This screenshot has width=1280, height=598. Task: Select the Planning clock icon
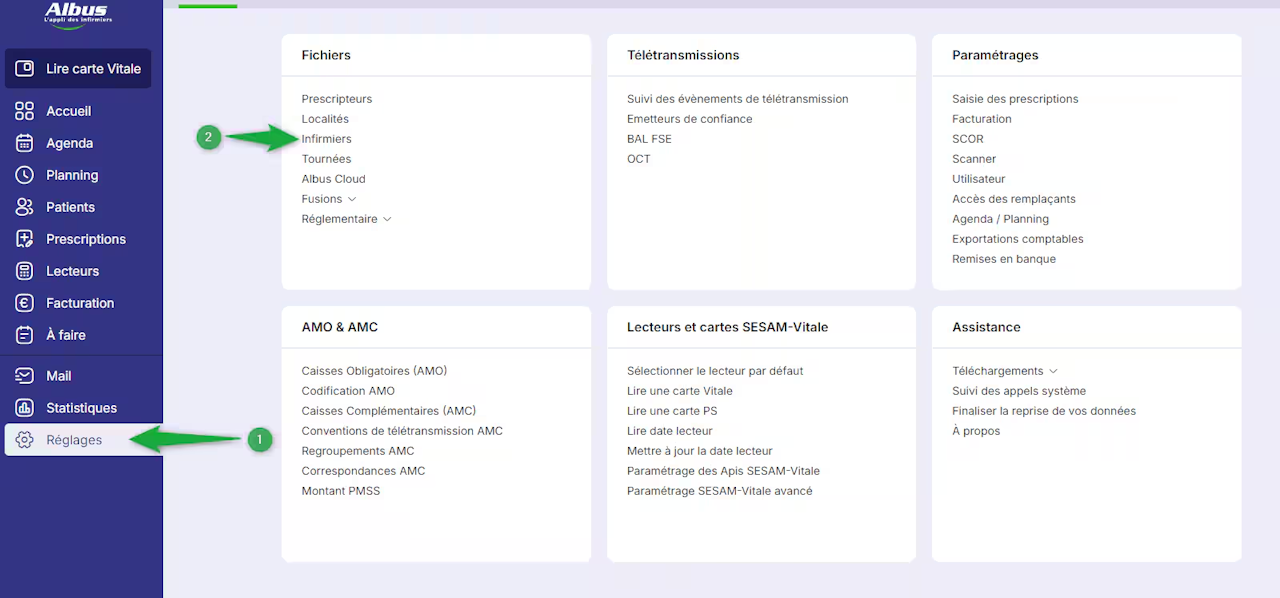coord(25,175)
